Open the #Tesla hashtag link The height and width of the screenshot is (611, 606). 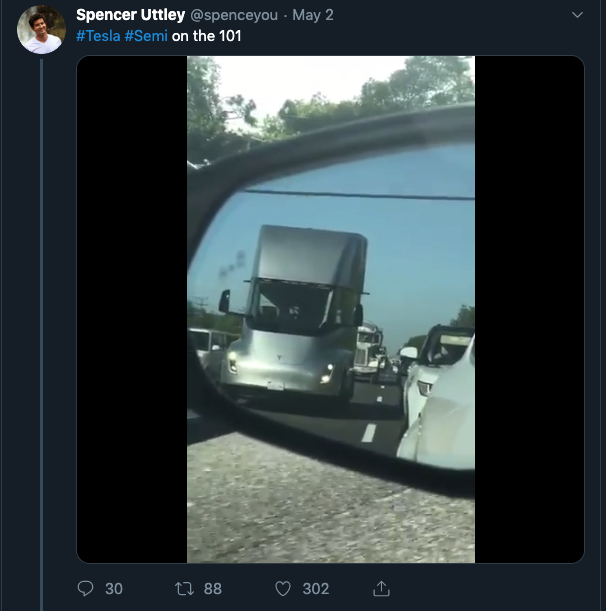click(x=98, y=36)
